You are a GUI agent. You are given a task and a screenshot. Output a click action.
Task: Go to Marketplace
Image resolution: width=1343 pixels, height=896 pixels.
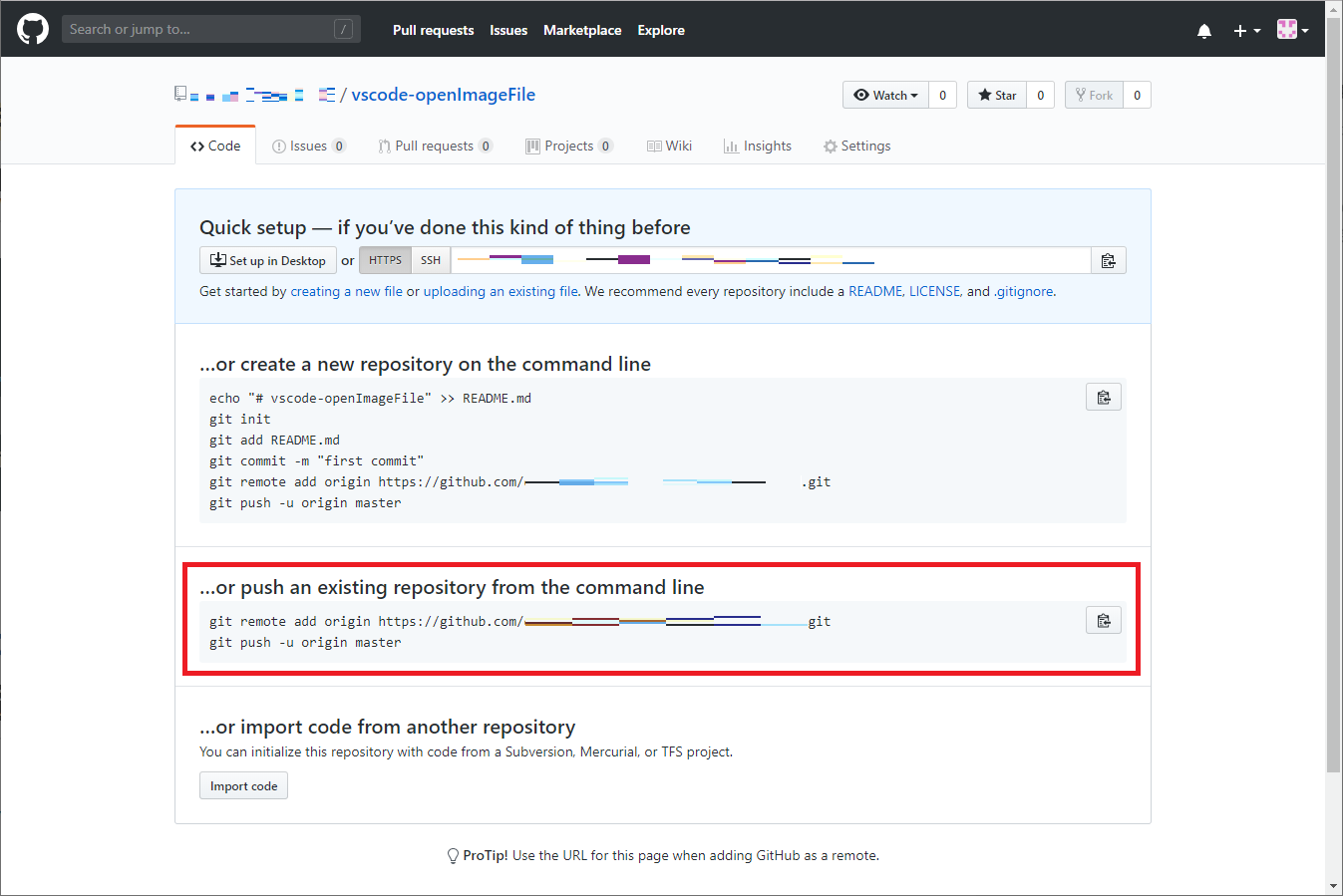pos(582,30)
